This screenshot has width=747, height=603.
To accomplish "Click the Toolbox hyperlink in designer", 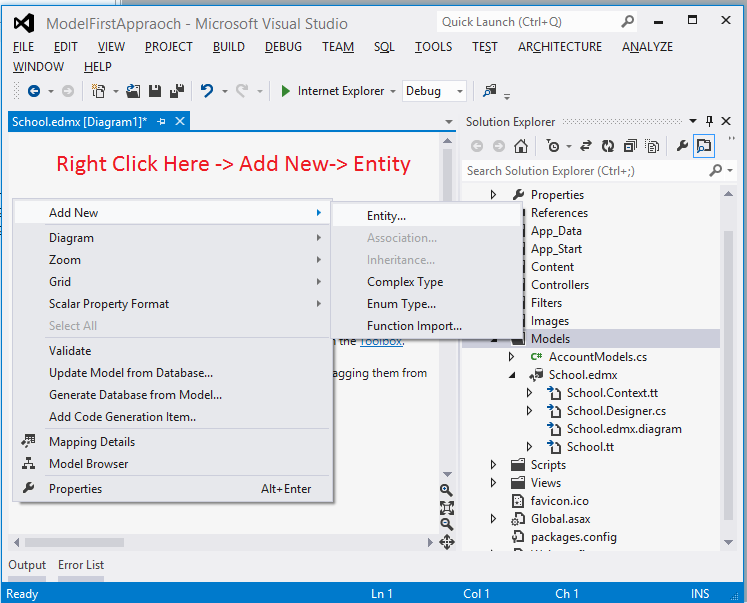I will (x=382, y=341).
